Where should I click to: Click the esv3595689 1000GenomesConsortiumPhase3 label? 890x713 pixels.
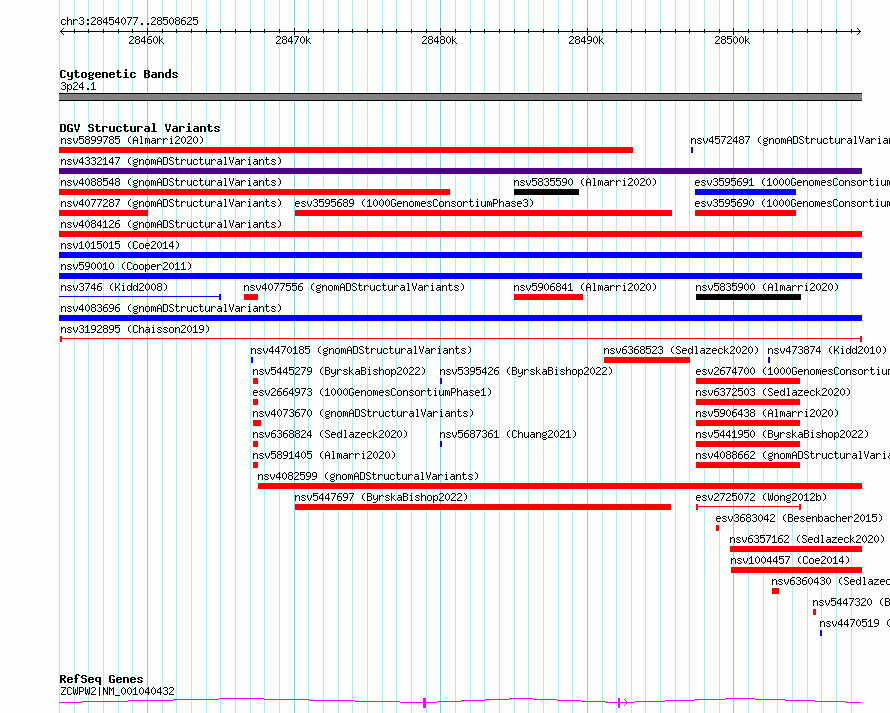click(414, 203)
